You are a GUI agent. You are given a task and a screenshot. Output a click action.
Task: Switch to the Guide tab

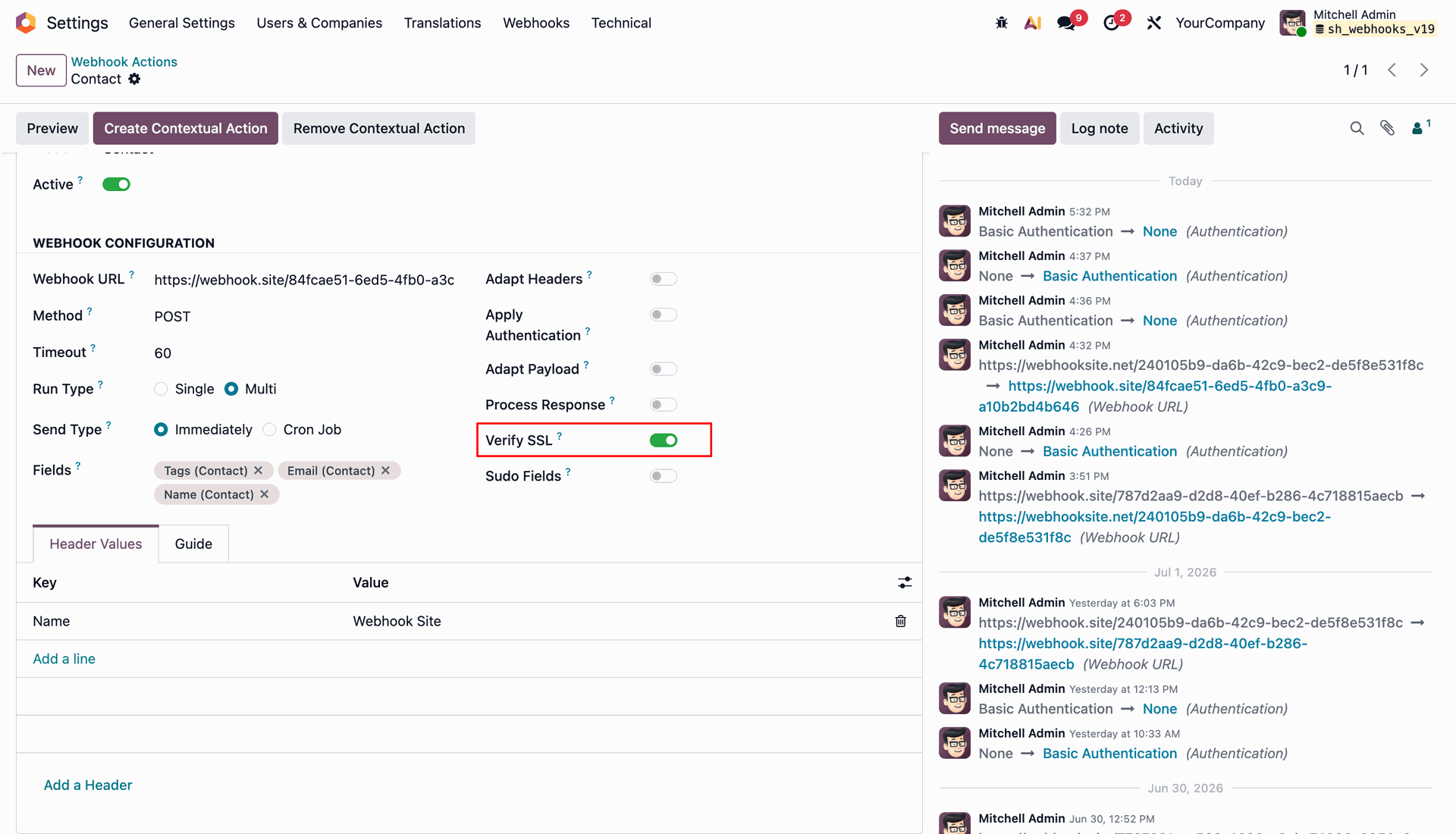(x=193, y=544)
